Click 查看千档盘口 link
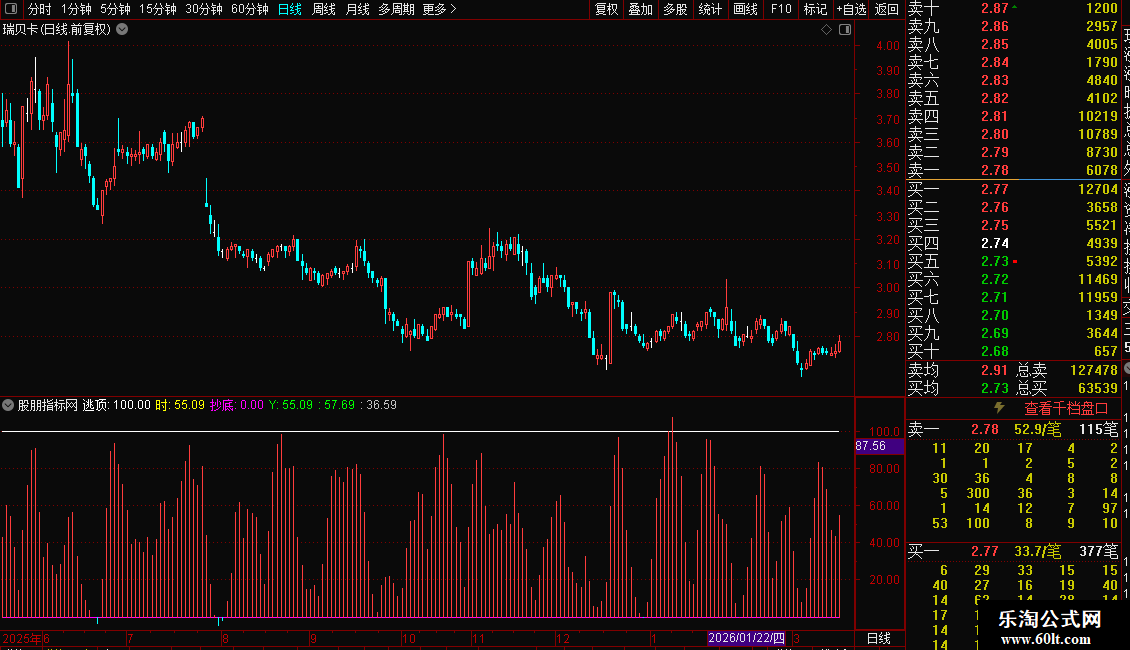1130x650 pixels. pos(1066,409)
